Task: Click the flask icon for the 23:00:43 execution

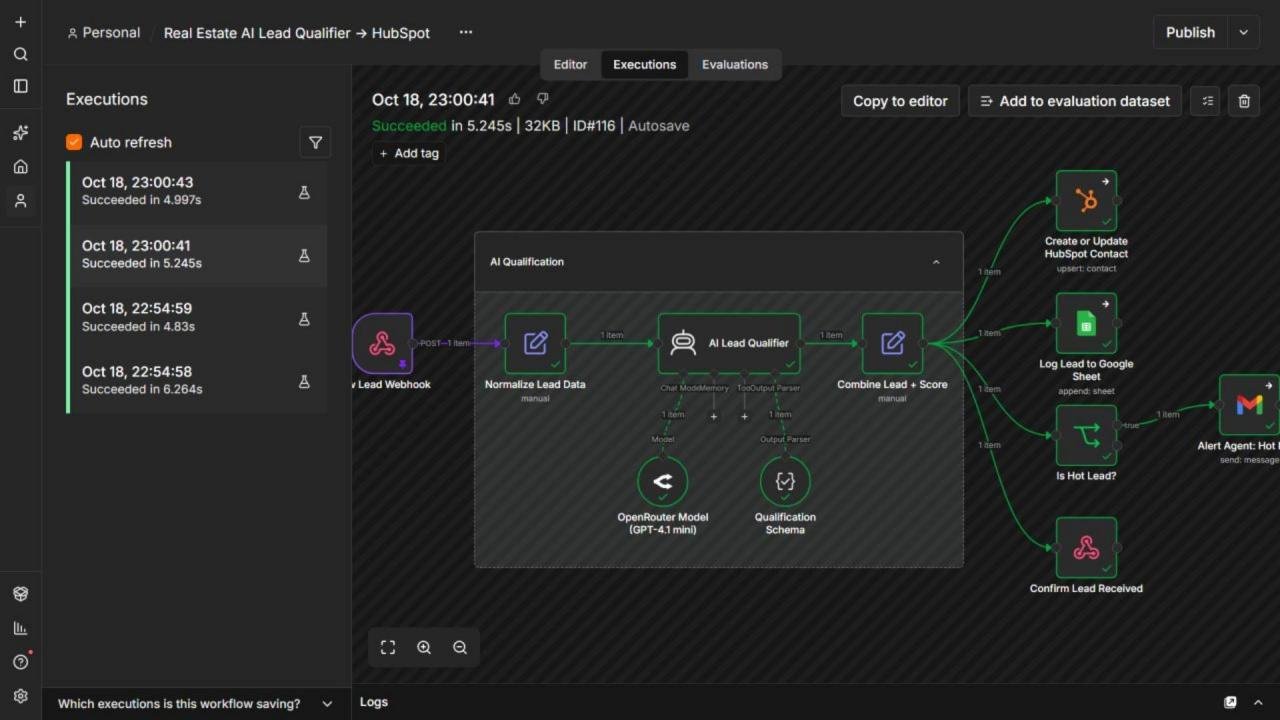Action: click(x=304, y=192)
